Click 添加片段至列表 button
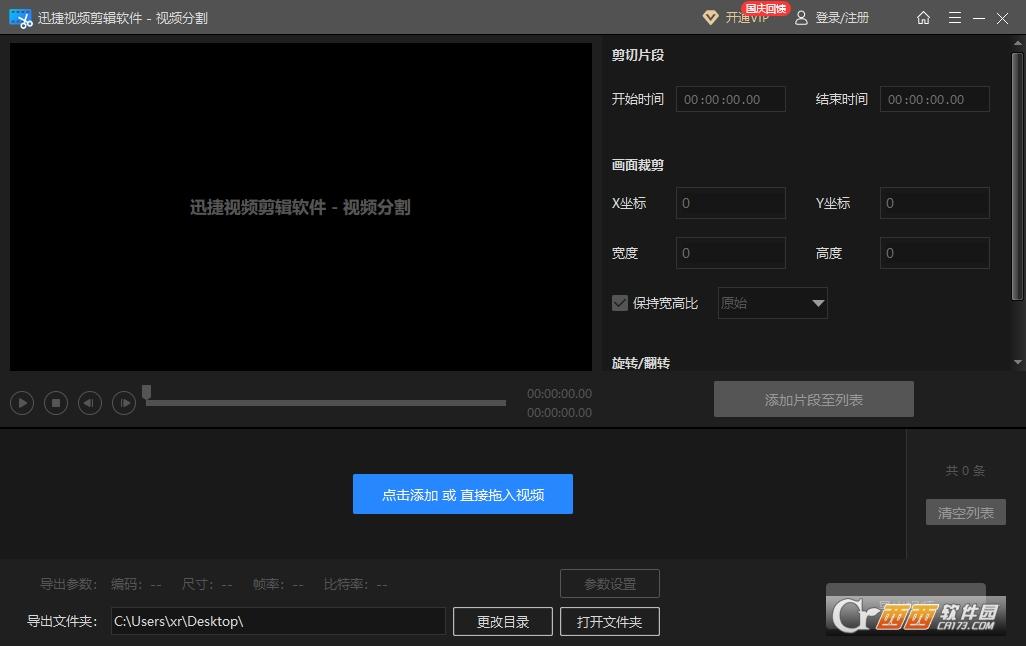This screenshot has width=1026, height=646. pos(813,399)
